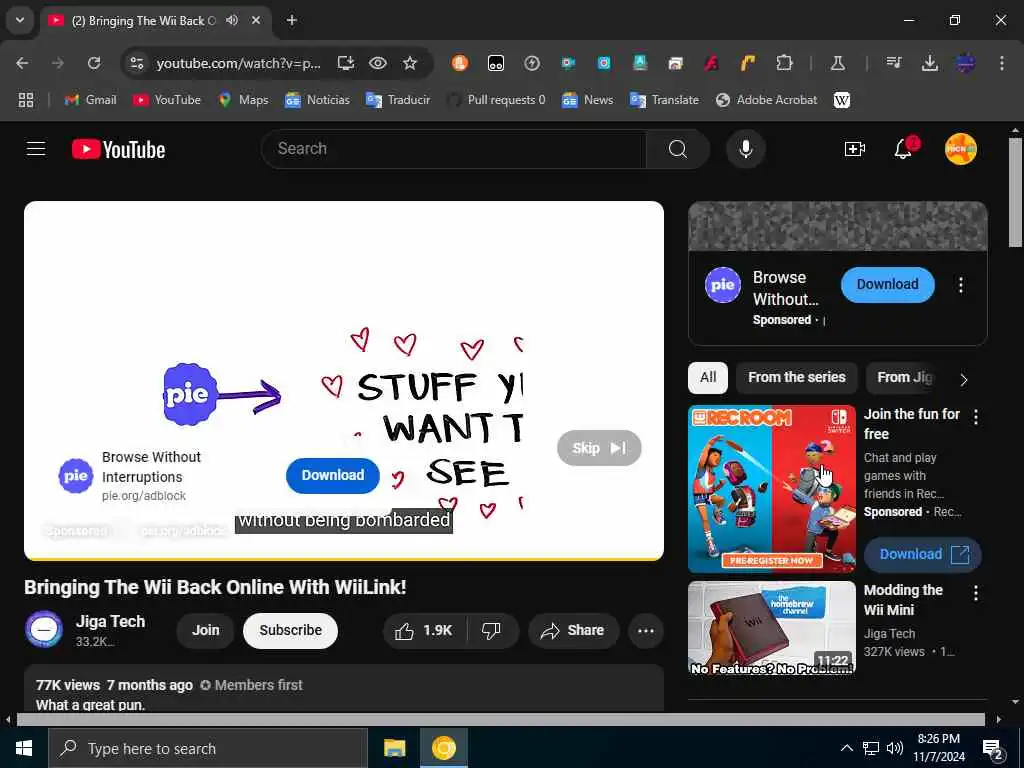Open the Apps grid in bookmarks bar
The image size is (1024, 768).
tap(26, 100)
